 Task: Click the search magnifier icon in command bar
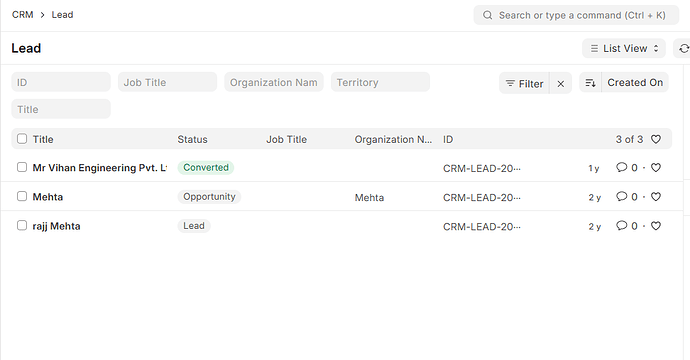pyautogui.click(x=487, y=15)
